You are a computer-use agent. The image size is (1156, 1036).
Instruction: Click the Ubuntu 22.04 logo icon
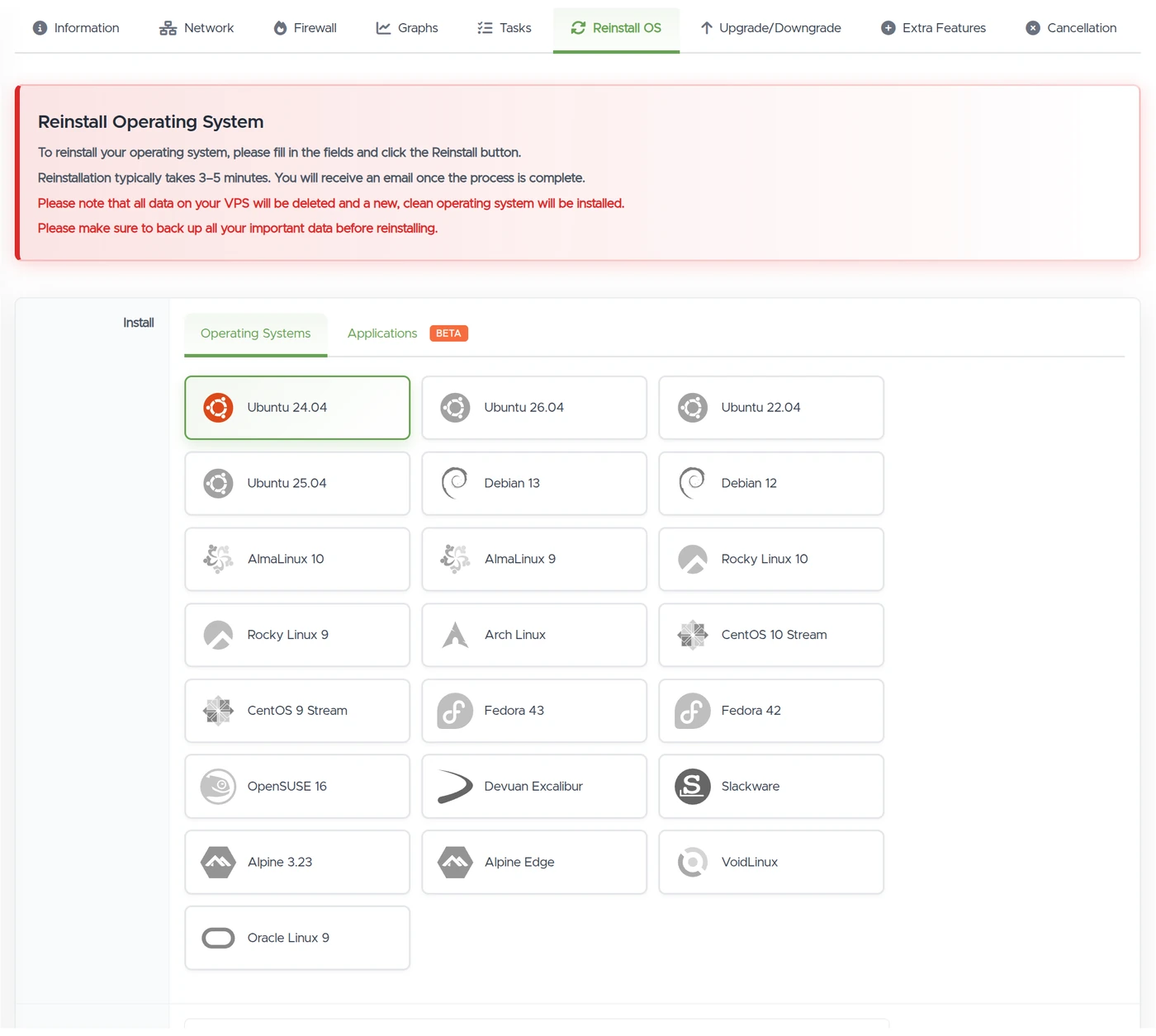point(692,408)
